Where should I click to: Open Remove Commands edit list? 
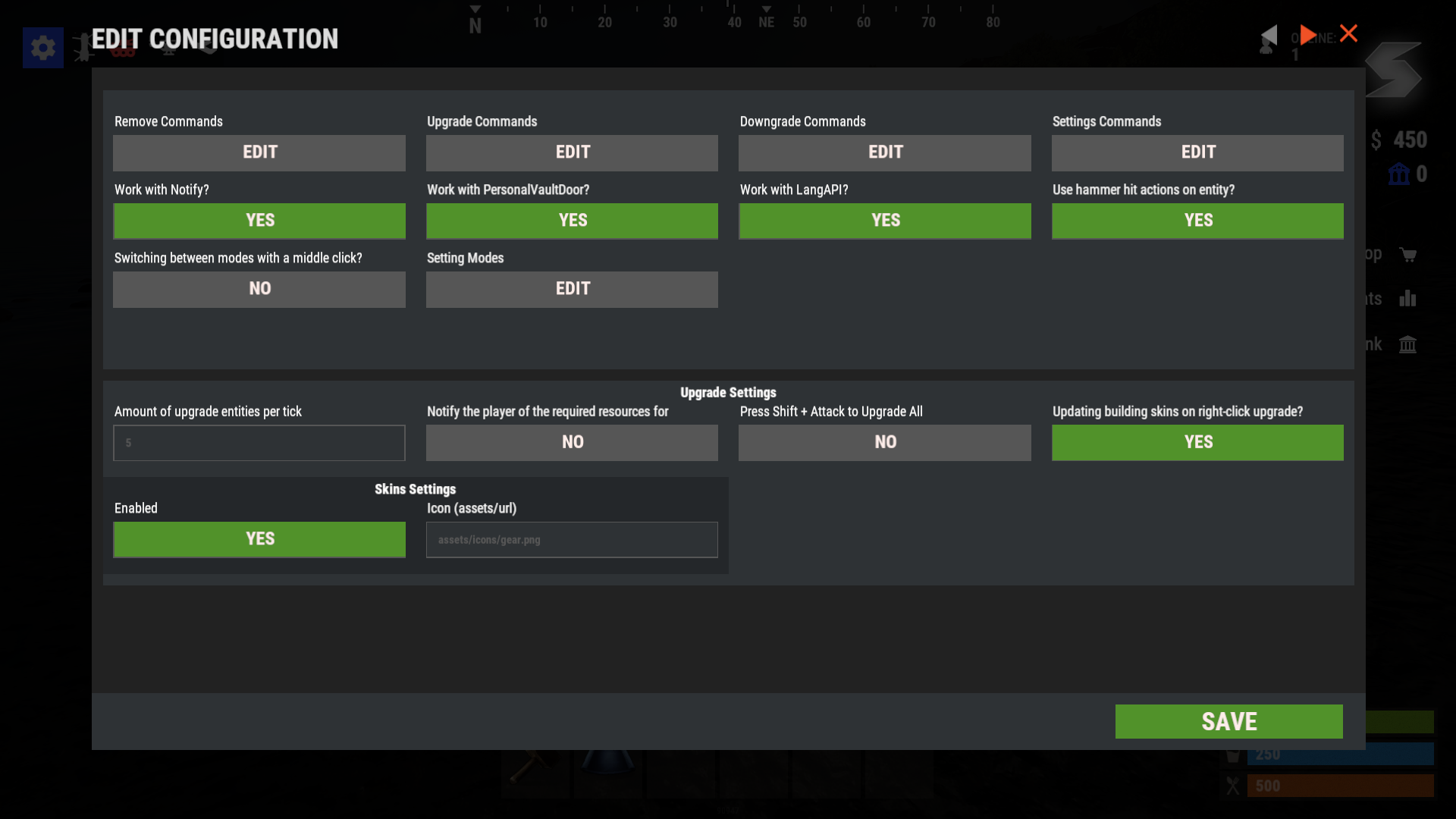tap(259, 152)
